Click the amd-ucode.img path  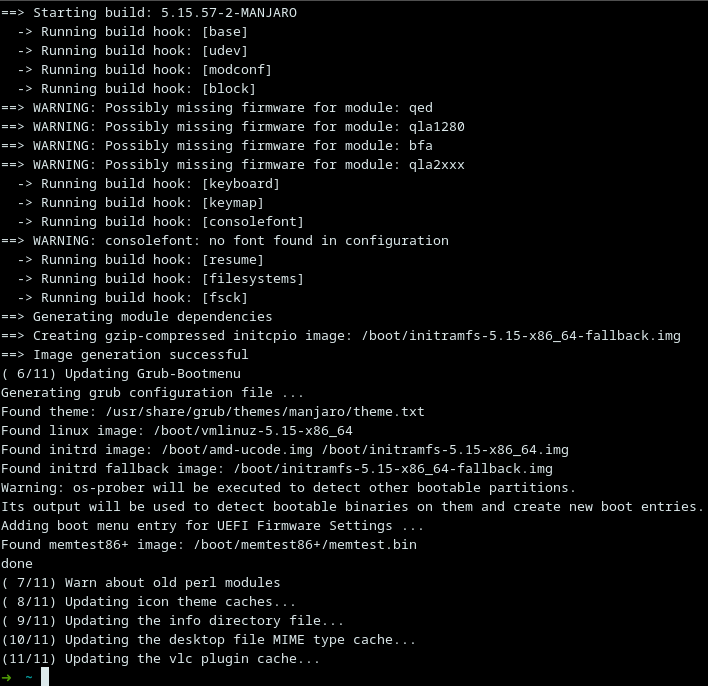(237, 450)
